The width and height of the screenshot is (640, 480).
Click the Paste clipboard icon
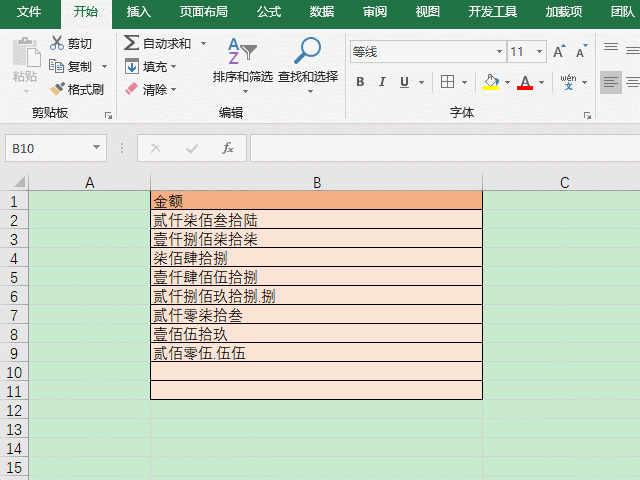pyautogui.click(x=26, y=52)
